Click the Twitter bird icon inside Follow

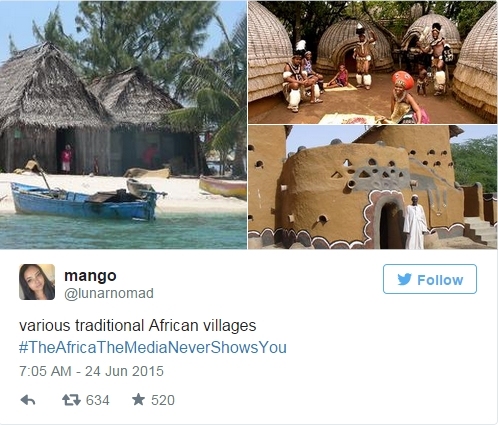[x=405, y=280]
